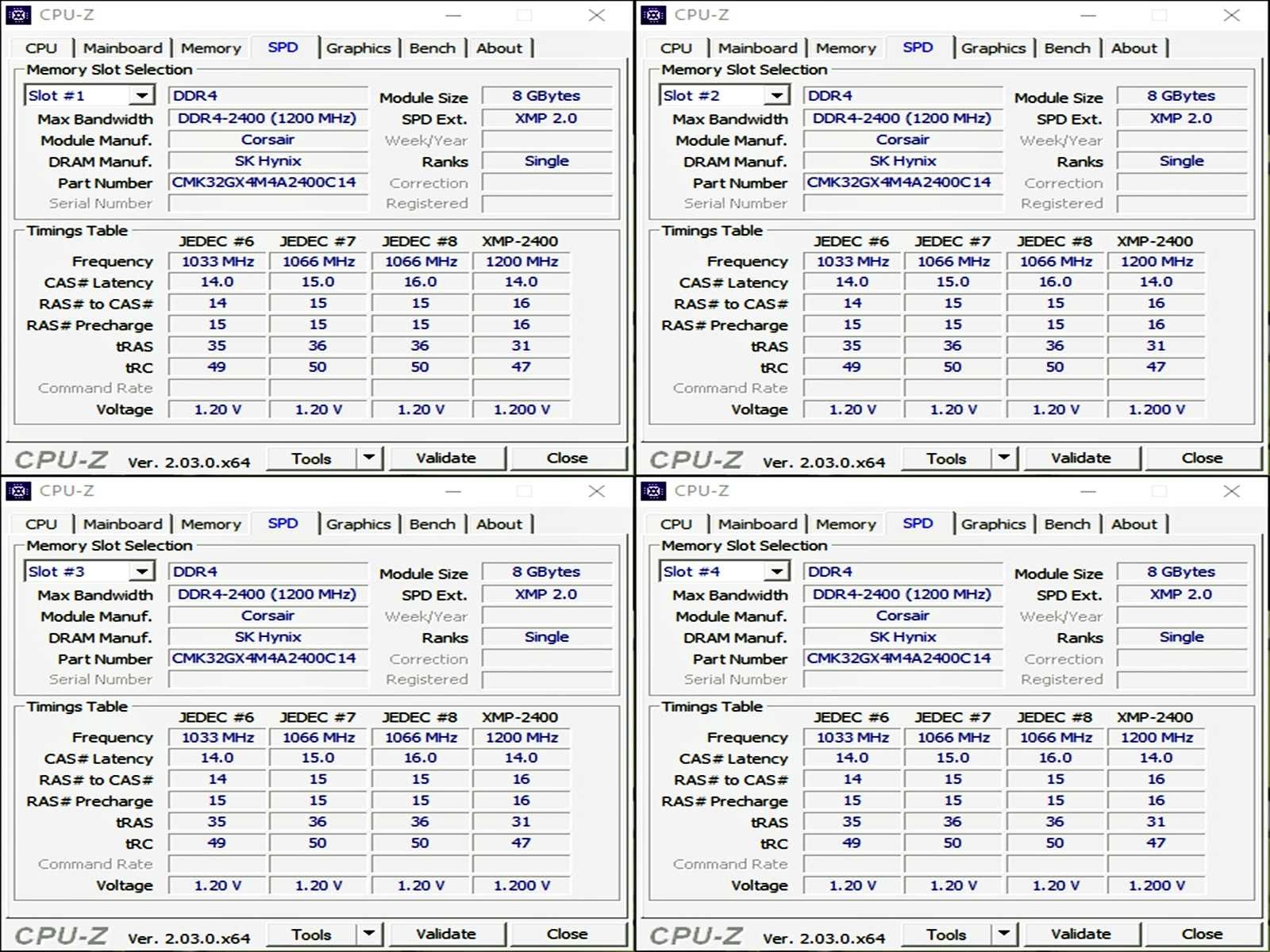This screenshot has width=1270, height=952.
Task: Click Close button in Slot #3 window
Action: tap(568, 935)
